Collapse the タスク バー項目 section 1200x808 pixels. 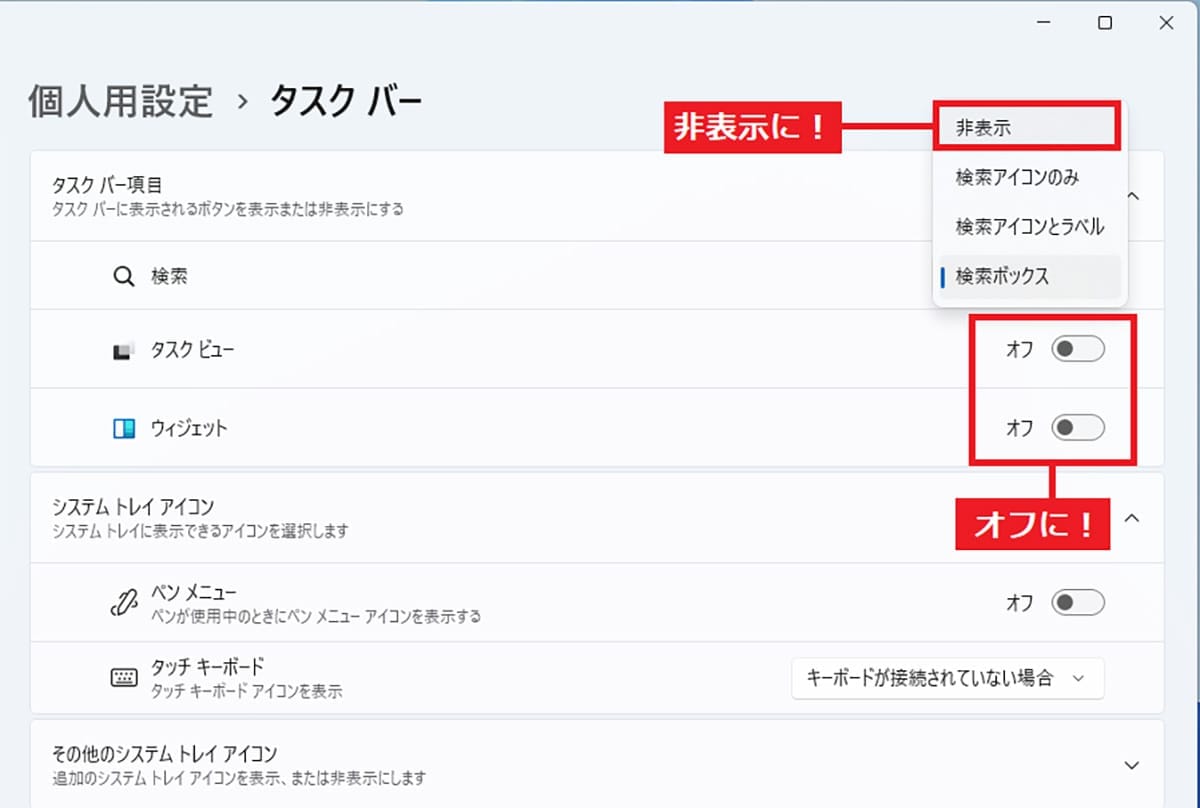coord(1132,195)
